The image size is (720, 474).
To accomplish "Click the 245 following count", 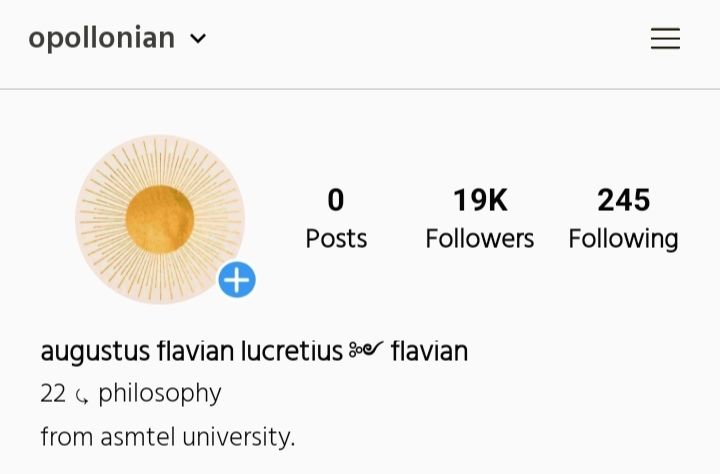I will coord(624,201).
